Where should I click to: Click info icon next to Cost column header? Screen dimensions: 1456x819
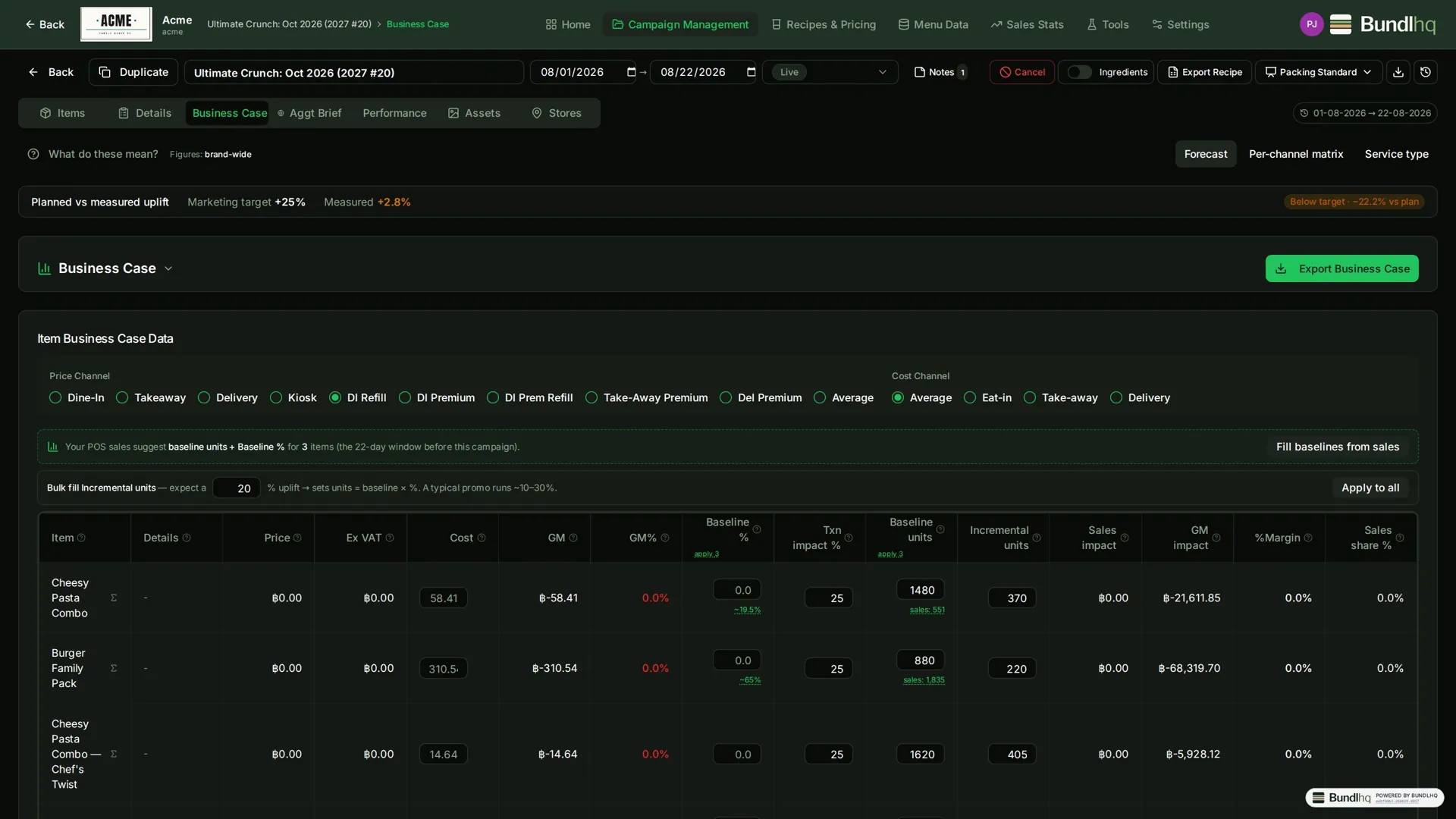(482, 538)
